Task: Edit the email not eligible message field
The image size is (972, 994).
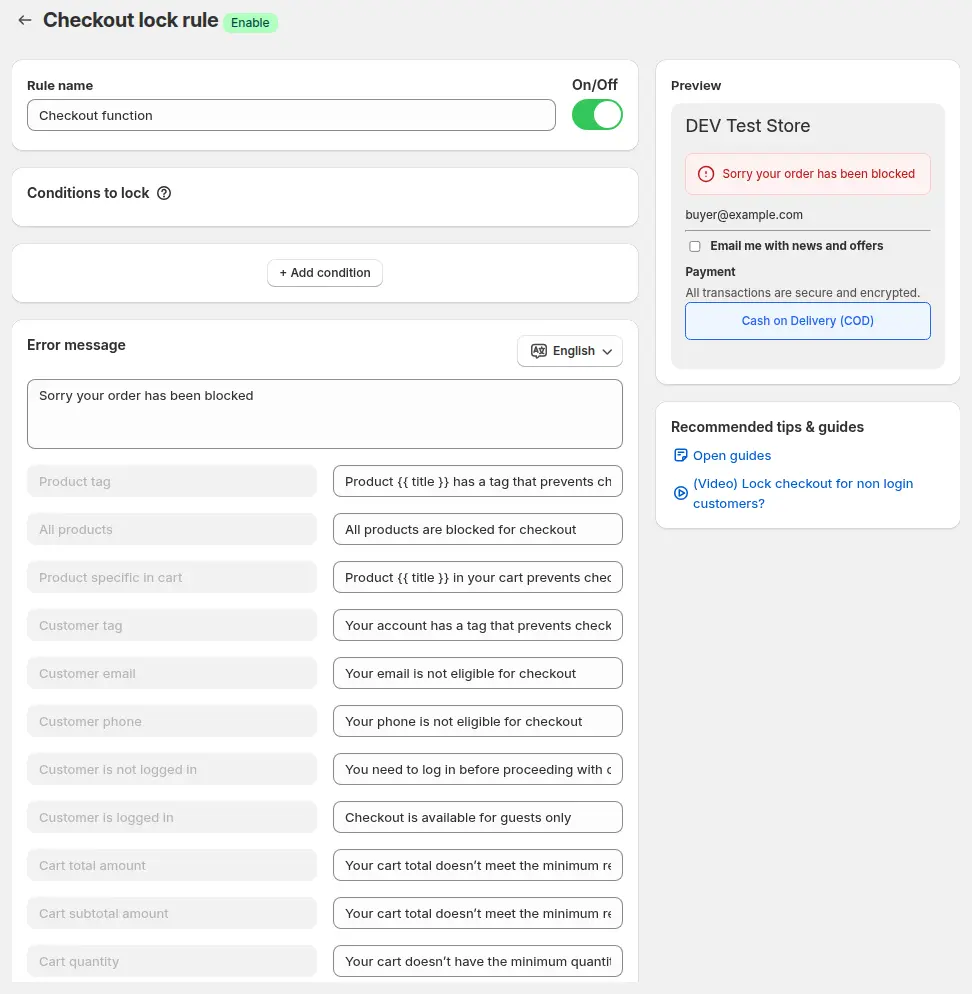Action: click(478, 673)
